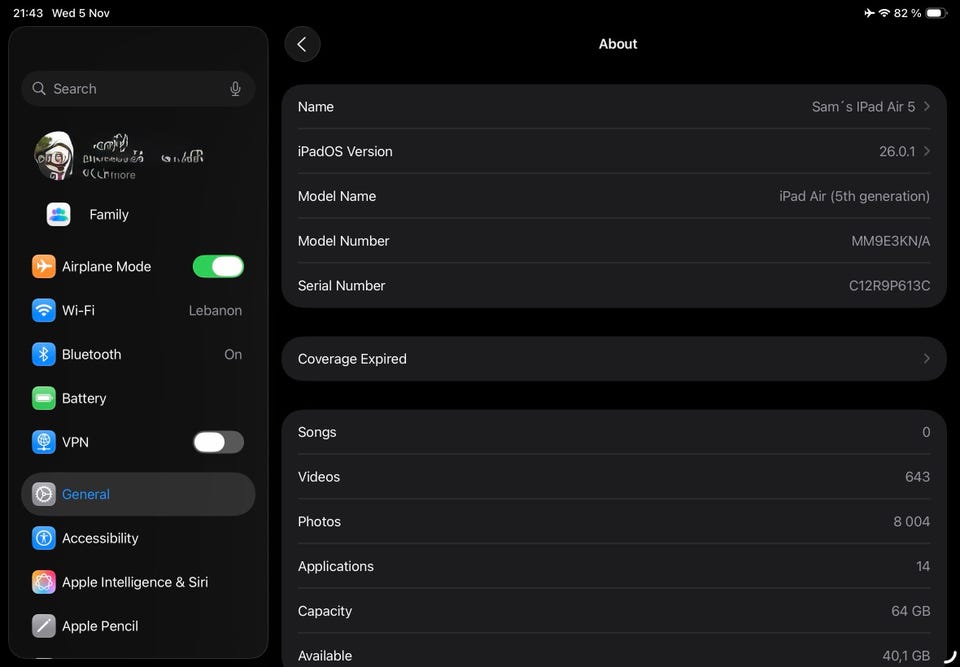The width and height of the screenshot is (960, 667).
Task: Tap the General gear icon
Action: [43, 494]
